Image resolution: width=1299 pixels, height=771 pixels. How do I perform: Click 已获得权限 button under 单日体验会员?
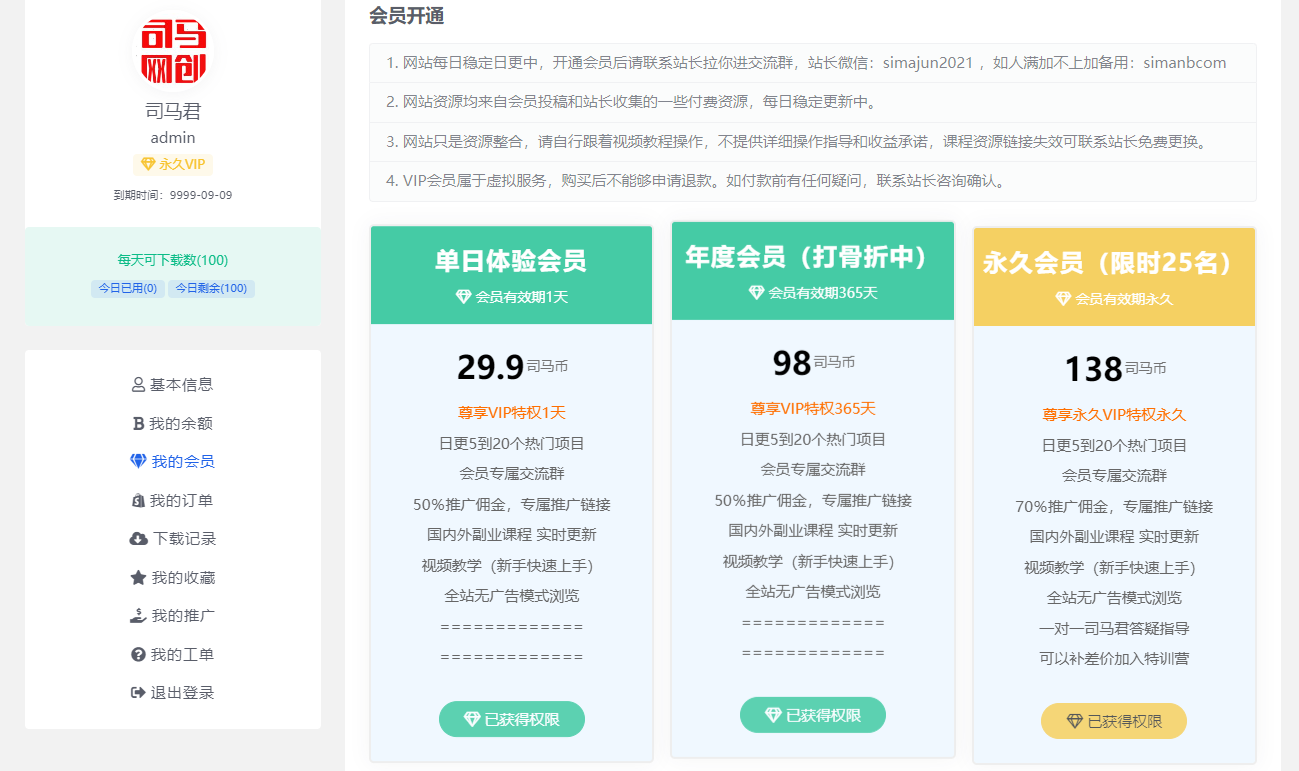512,719
